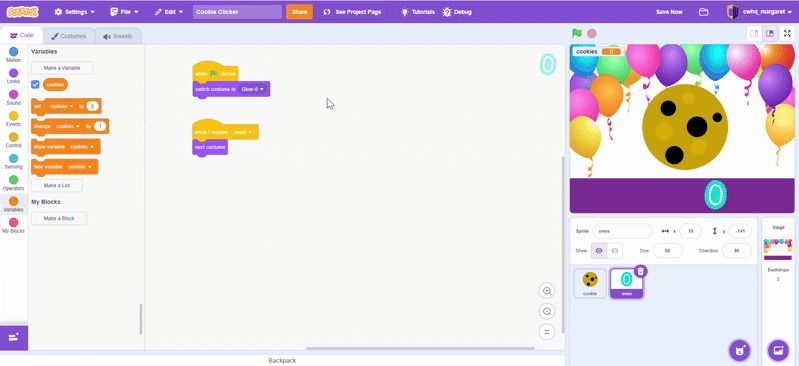Show the sprite using the eye icon
Screen dimensions: 799x366
tap(599, 251)
